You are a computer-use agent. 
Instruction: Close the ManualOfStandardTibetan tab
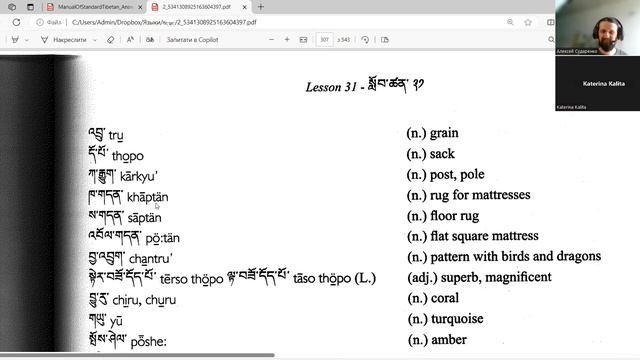[140, 7]
